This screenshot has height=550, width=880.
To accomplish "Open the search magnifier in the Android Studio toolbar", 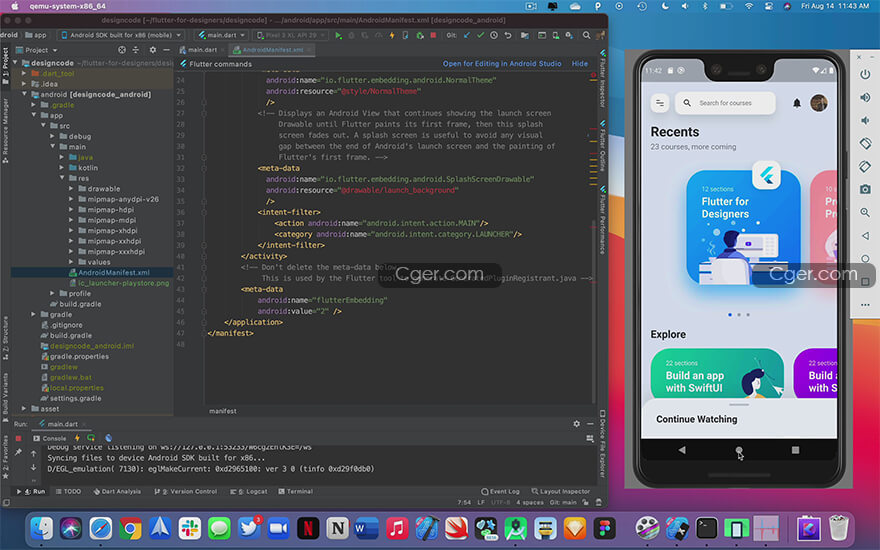I will (586, 35).
